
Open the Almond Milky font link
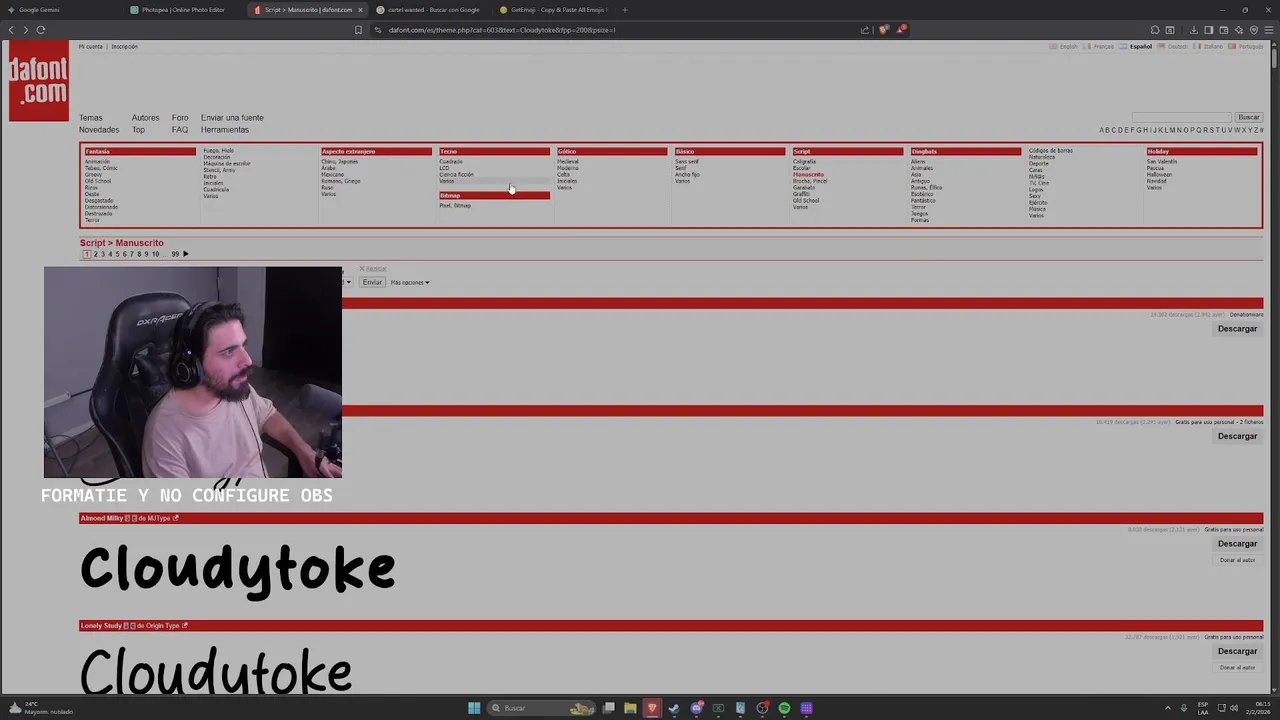pyautogui.click(x=101, y=518)
